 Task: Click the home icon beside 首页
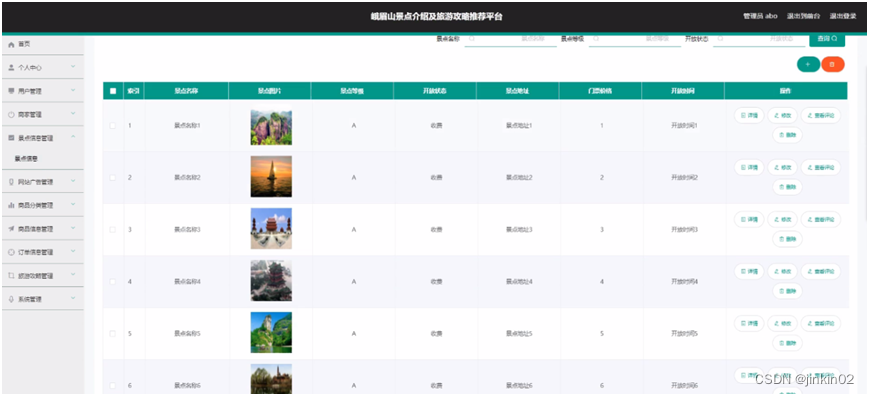11,44
